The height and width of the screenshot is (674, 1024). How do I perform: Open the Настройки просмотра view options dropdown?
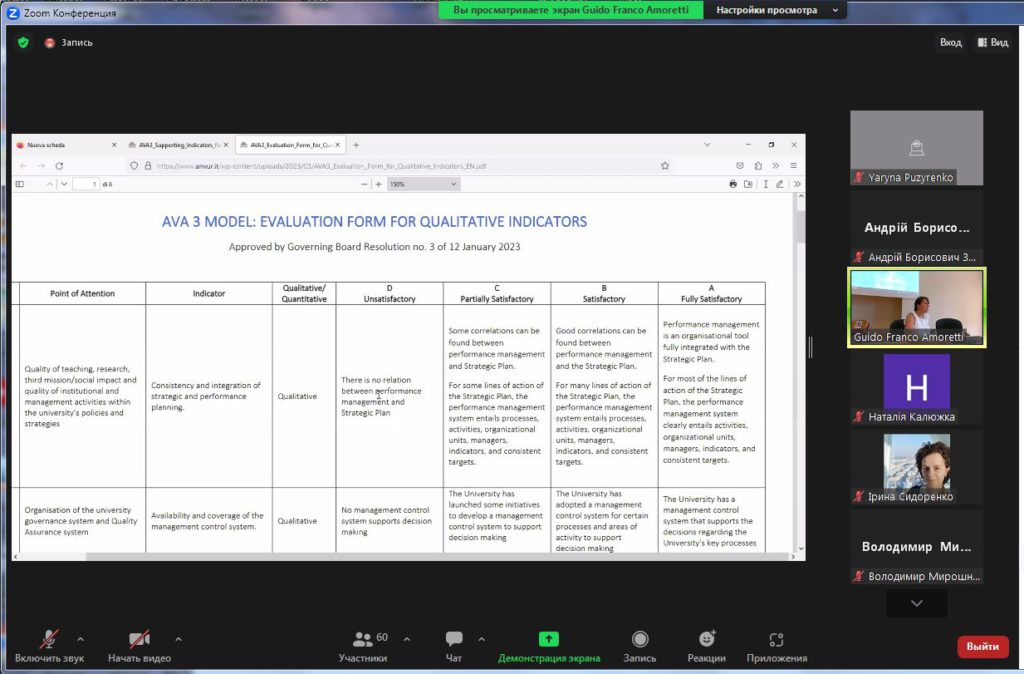775,10
